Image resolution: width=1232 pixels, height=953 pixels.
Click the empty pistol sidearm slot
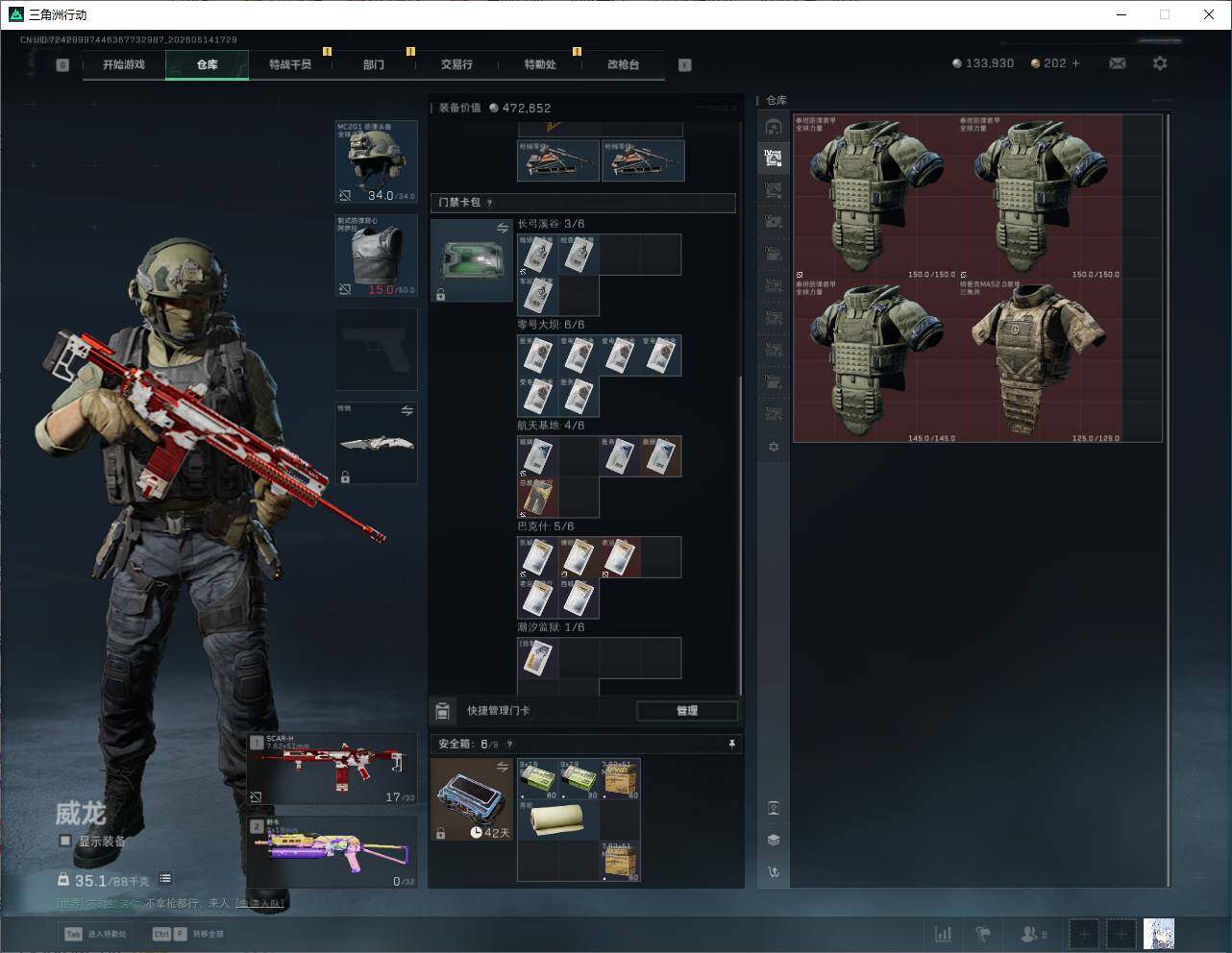point(376,350)
